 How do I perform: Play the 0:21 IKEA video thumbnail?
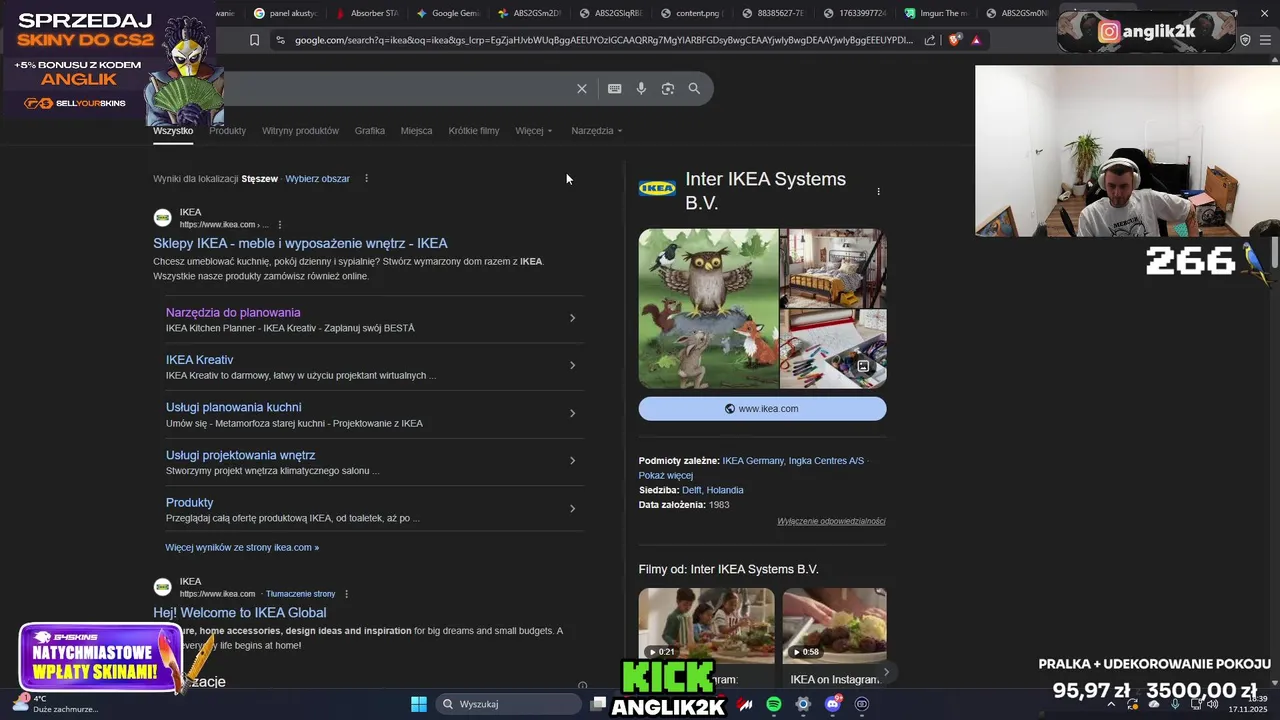(x=706, y=625)
